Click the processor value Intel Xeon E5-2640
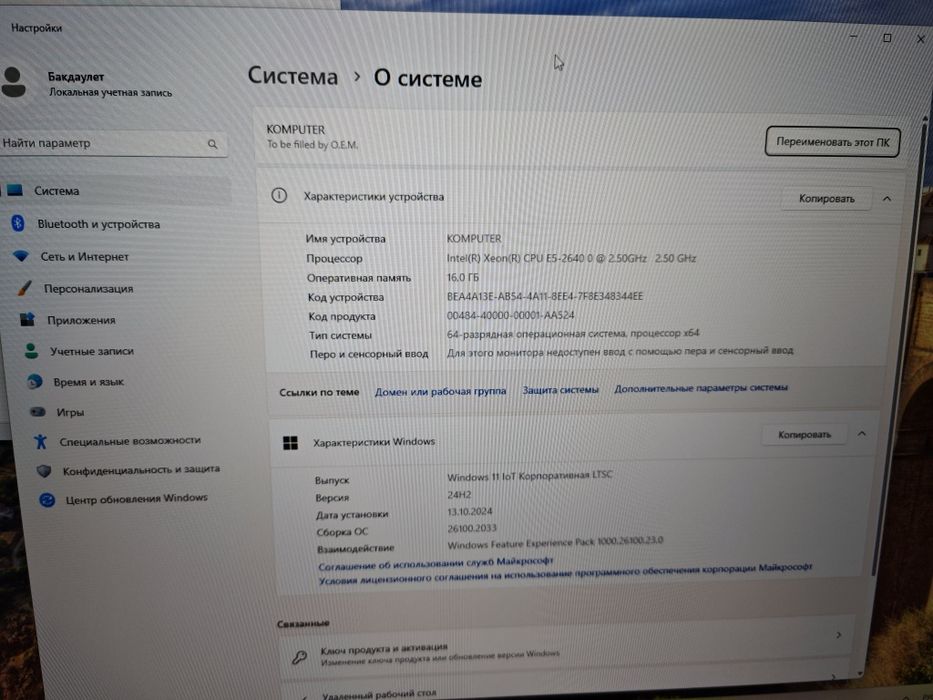This screenshot has height=700, width=933. pyautogui.click(x=571, y=258)
